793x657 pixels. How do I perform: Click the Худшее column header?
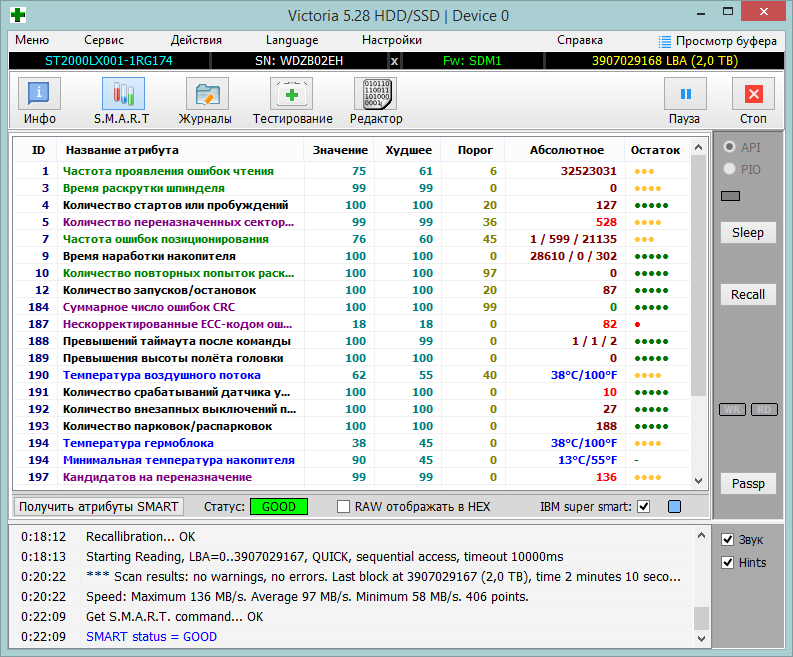pyautogui.click(x=408, y=150)
